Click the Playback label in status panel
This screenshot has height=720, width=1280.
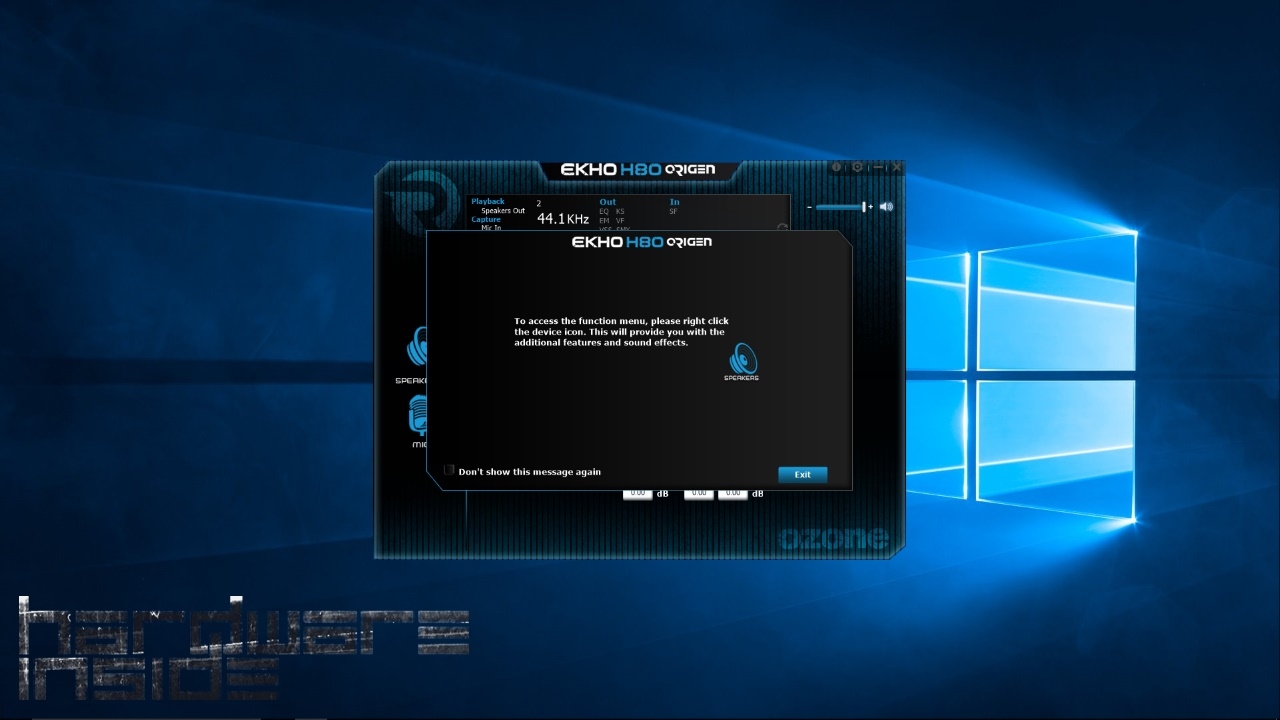[x=488, y=202]
